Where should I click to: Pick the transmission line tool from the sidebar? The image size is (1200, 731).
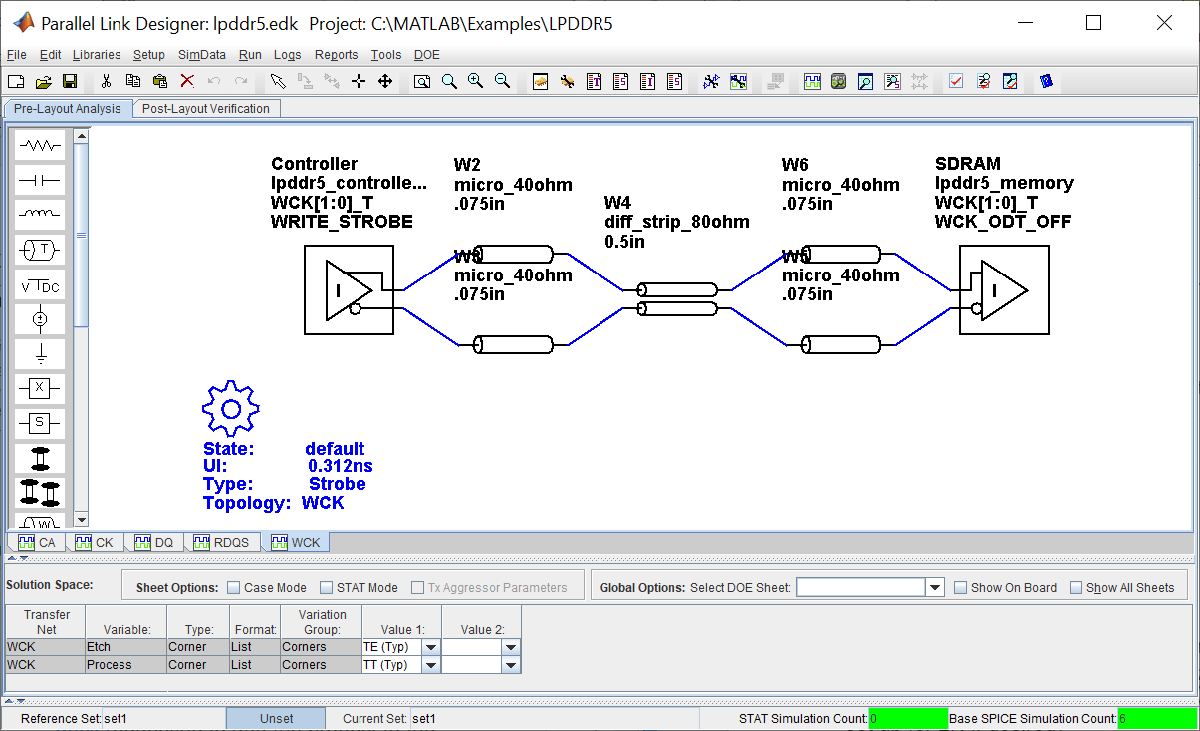(x=40, y=250)
